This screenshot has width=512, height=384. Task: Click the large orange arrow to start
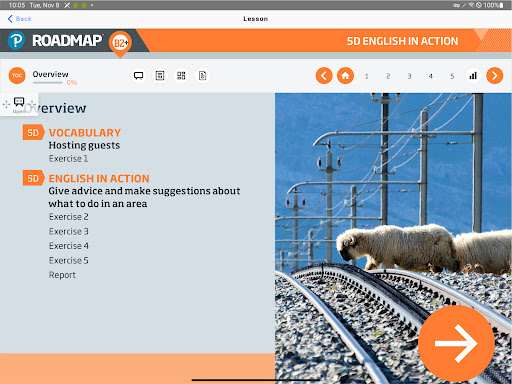tap(456, 343)
